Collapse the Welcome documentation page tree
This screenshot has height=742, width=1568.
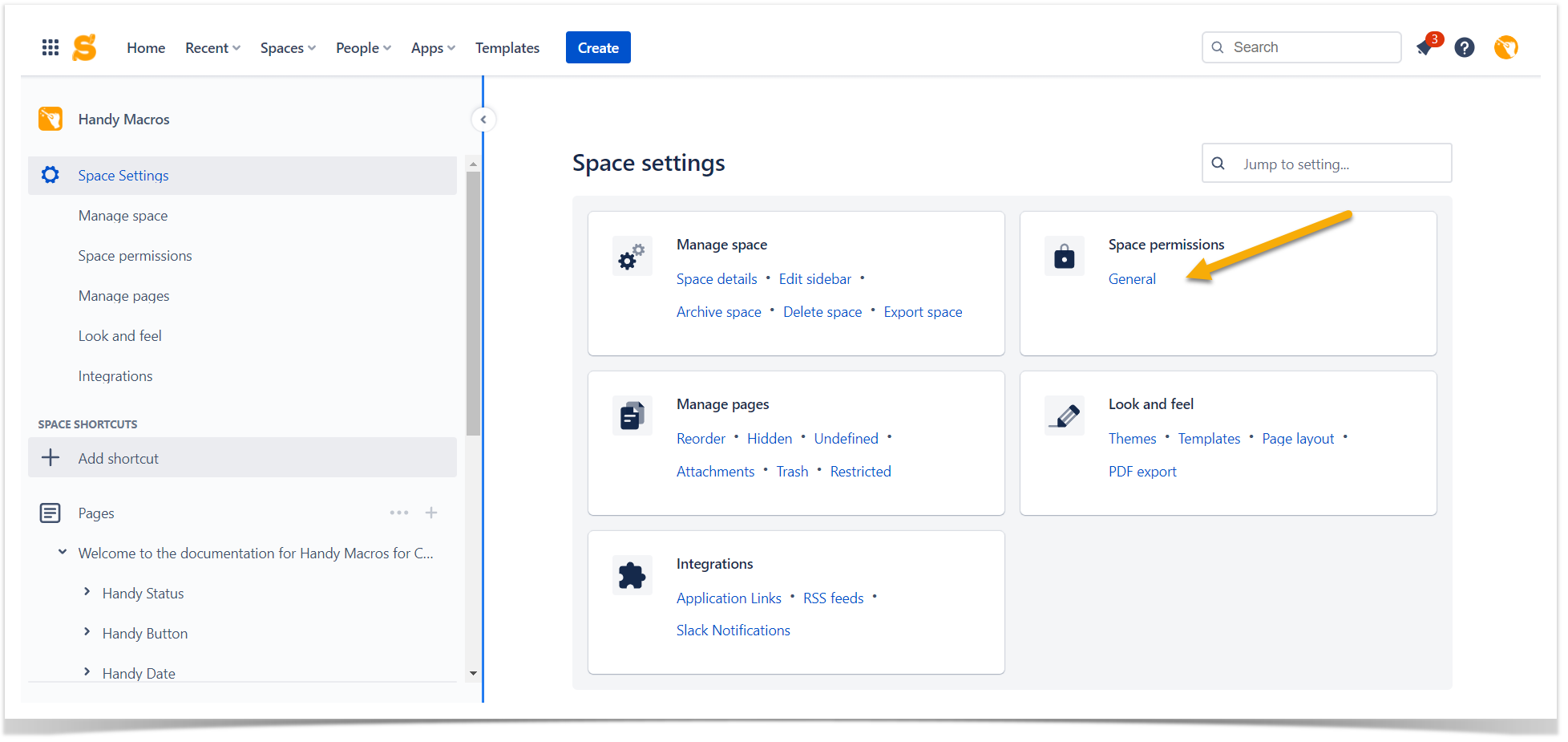pos(63,552)
